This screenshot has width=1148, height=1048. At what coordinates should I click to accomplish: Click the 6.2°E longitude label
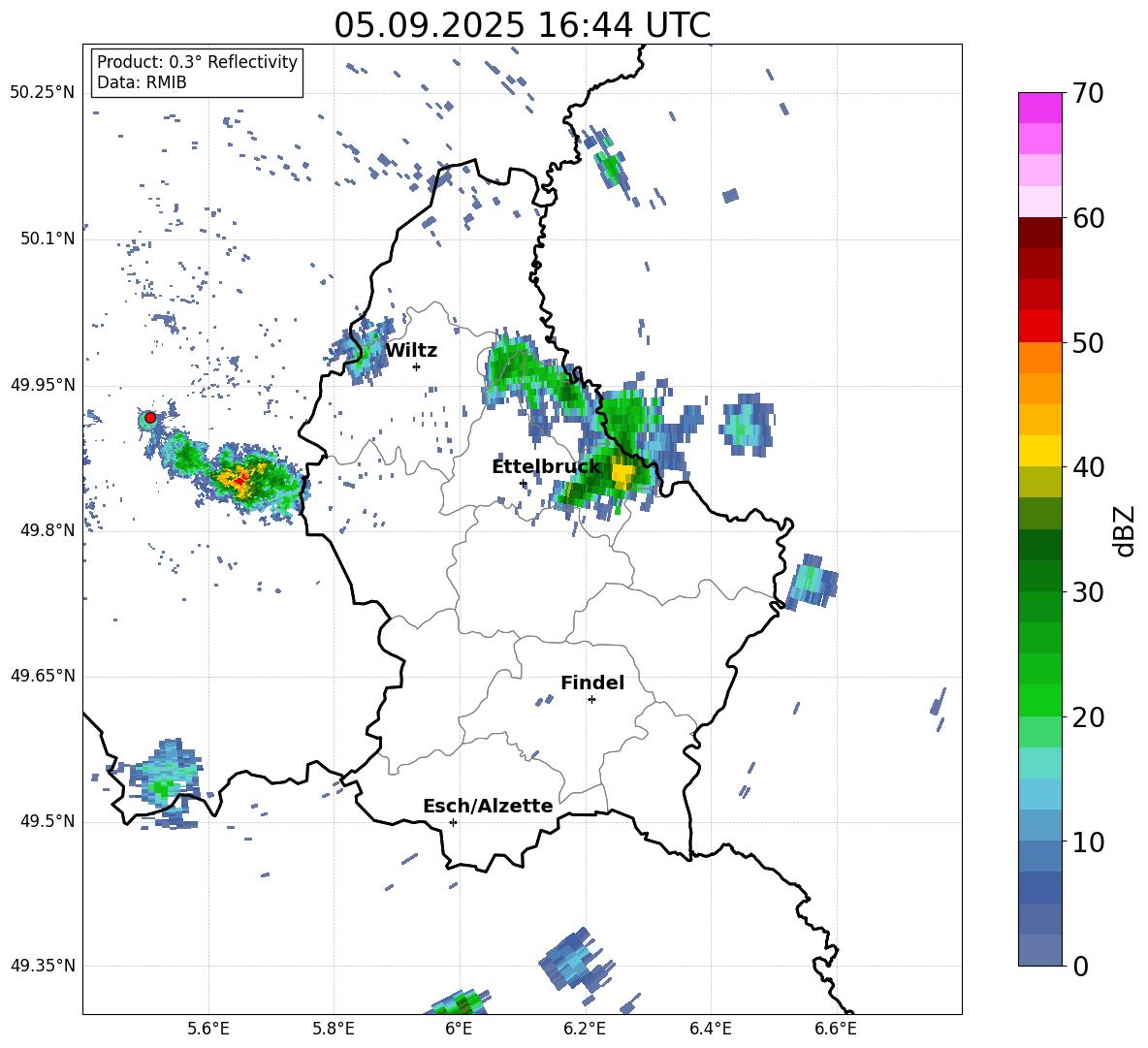(x=585, y=1029)
